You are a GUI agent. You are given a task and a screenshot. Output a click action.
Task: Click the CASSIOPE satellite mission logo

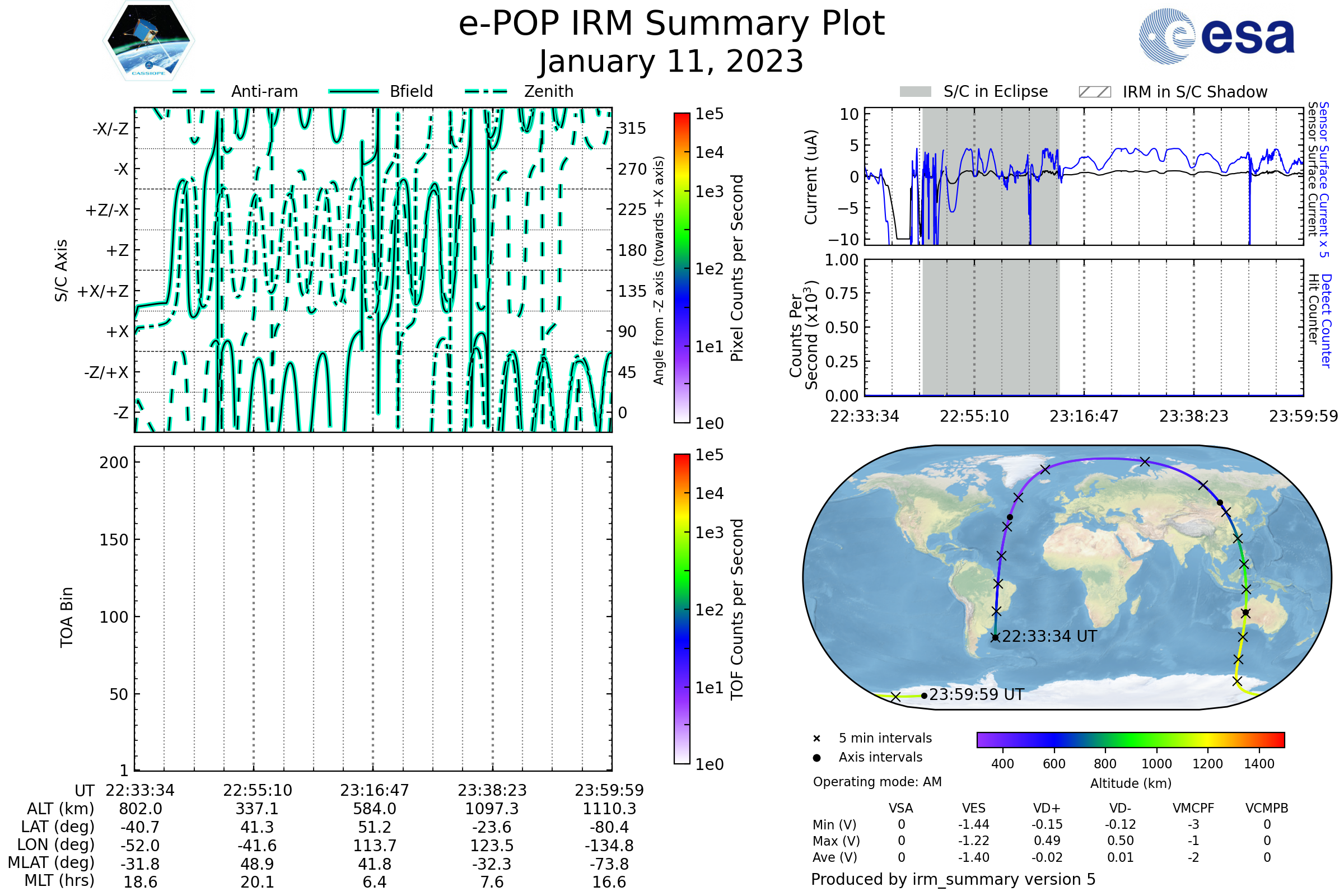[148, 41]
